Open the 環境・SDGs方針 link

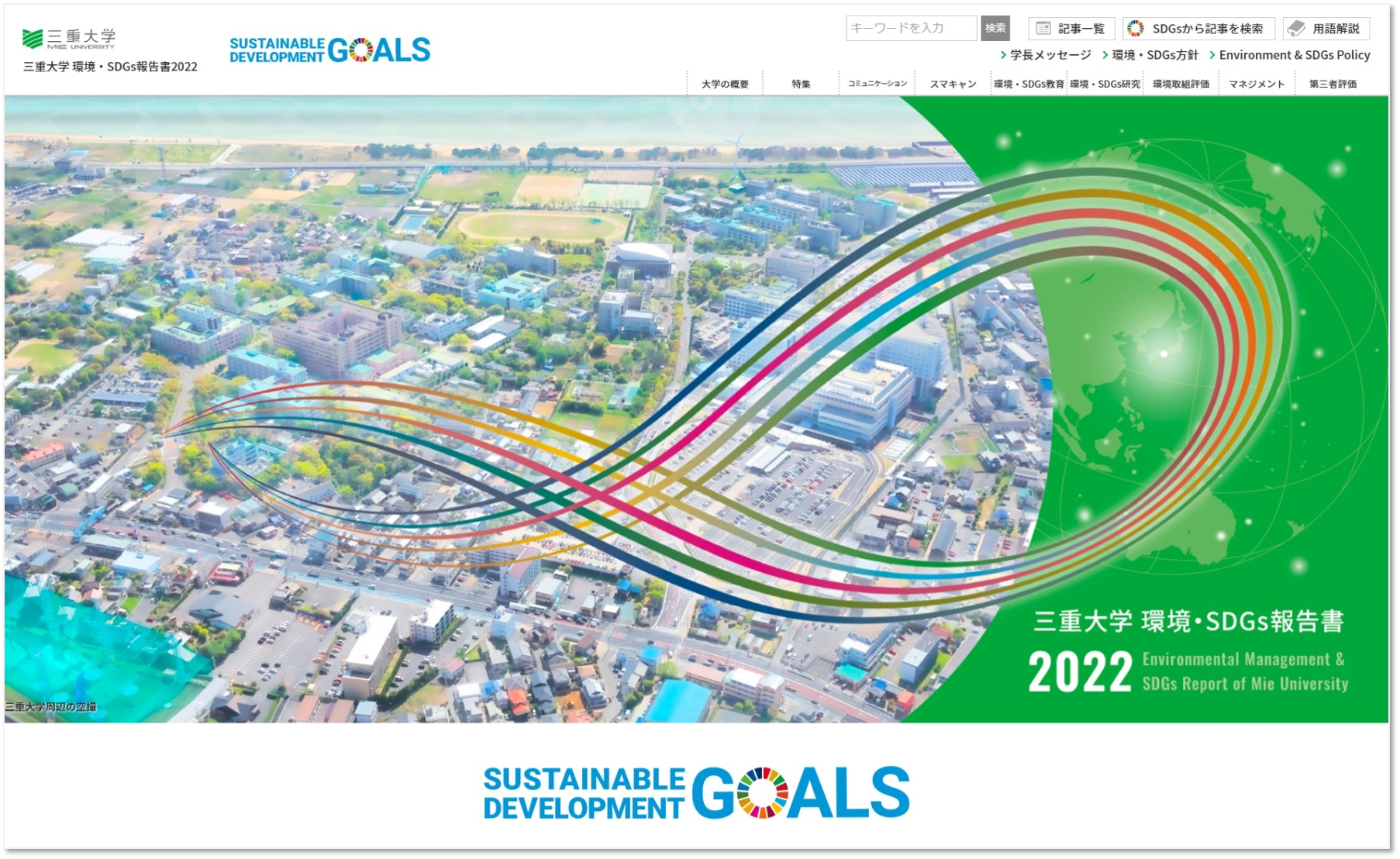click(x=1155, y=55)
